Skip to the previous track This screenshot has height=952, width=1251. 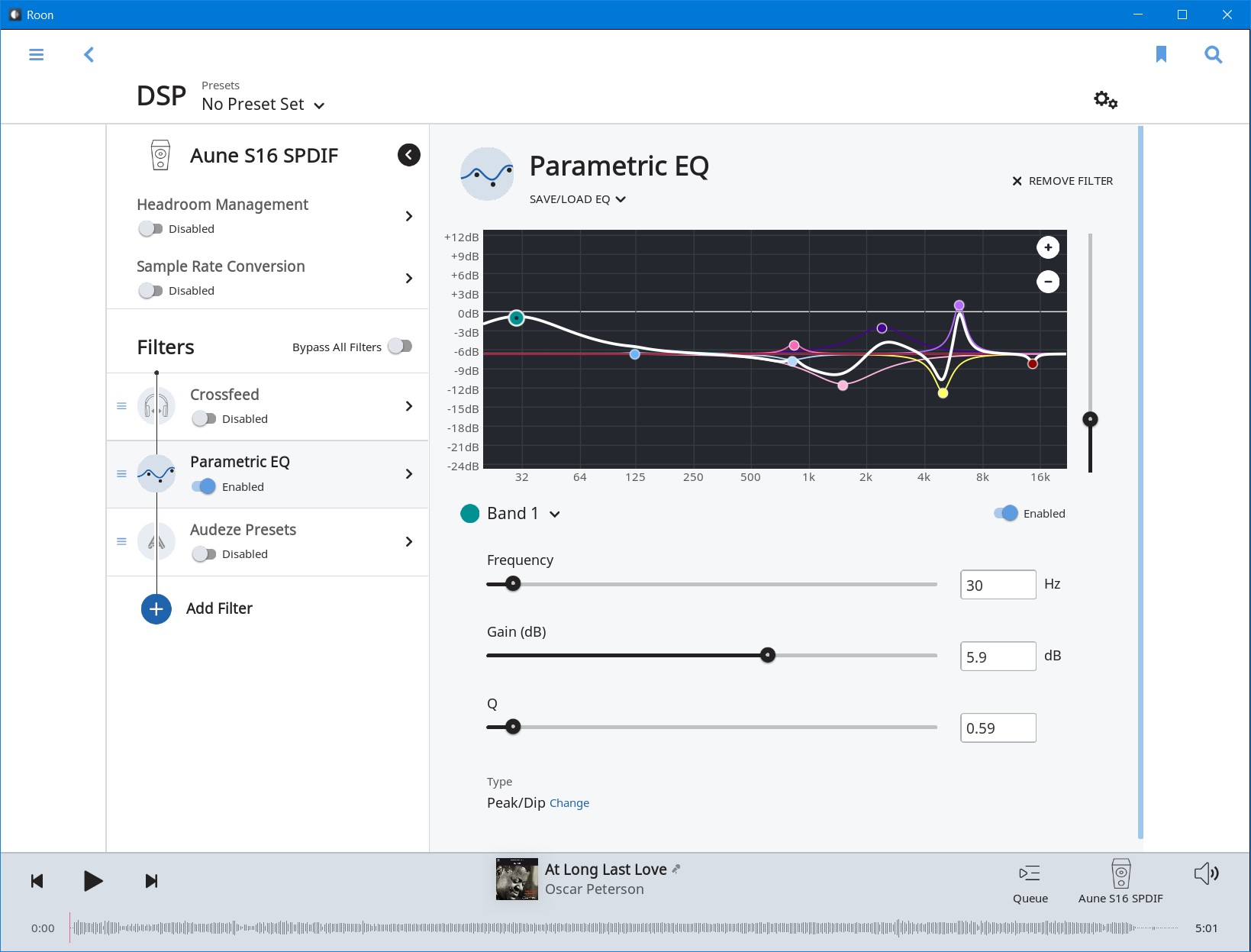coord(37,881)
